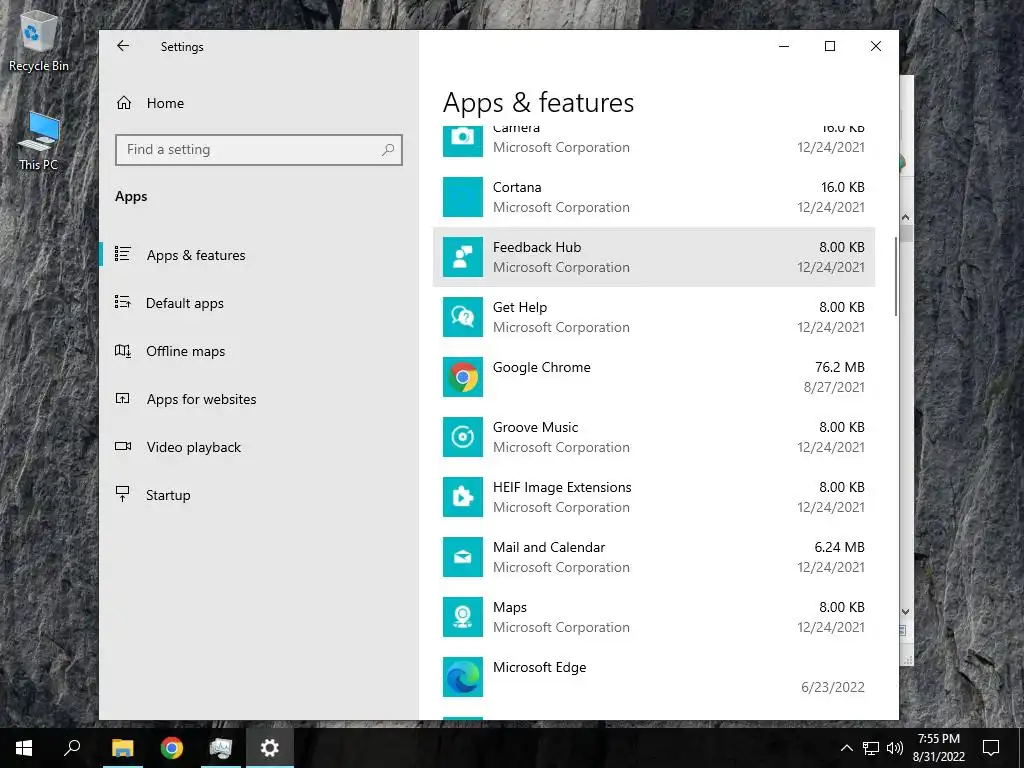Open Offline maps page

click(185, 351)
